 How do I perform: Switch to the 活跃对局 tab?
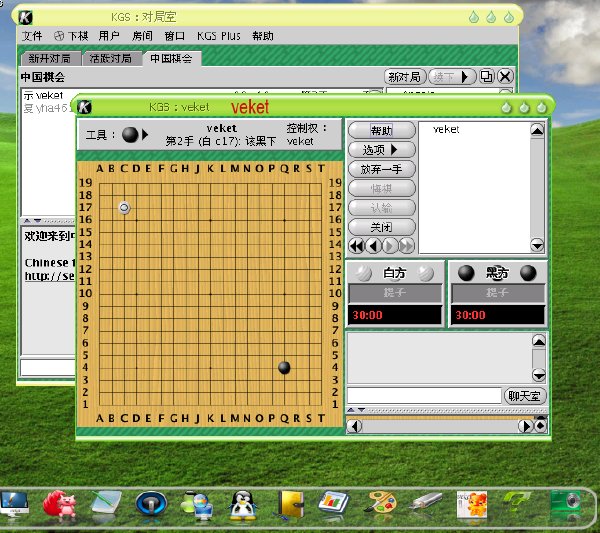112,59
